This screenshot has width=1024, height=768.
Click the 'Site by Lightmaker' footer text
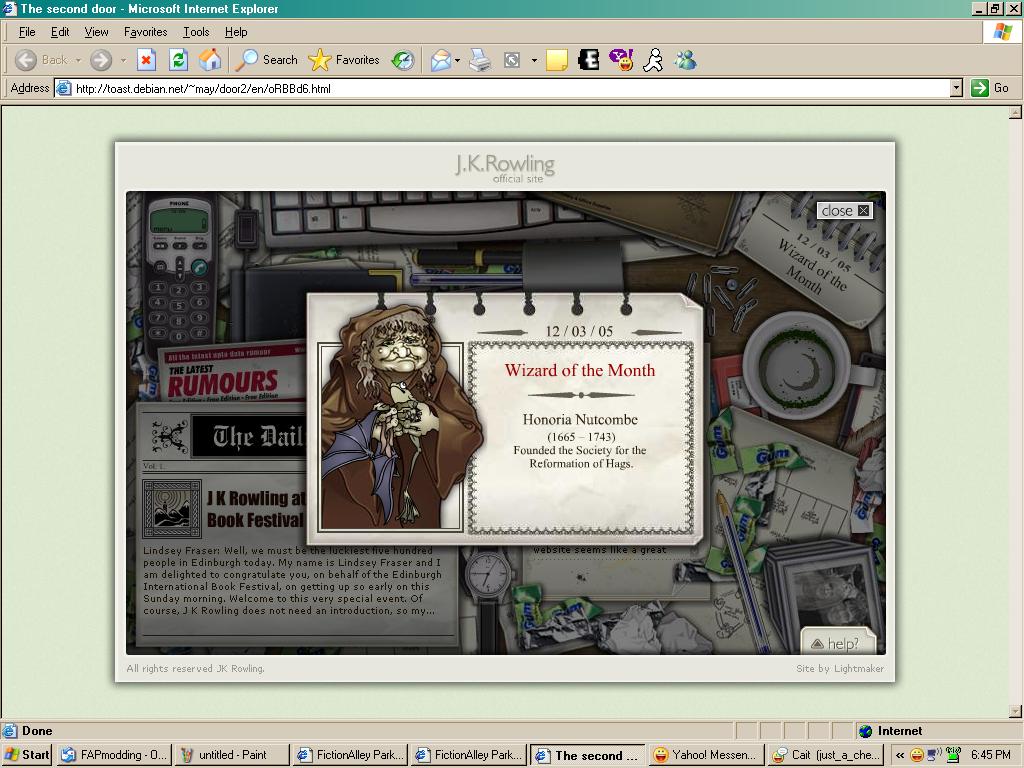point(840,669)
